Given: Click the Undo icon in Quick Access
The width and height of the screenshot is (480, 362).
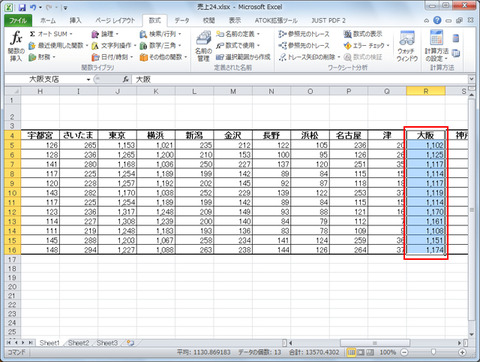Looking at the screenshot, I should 33,7.
